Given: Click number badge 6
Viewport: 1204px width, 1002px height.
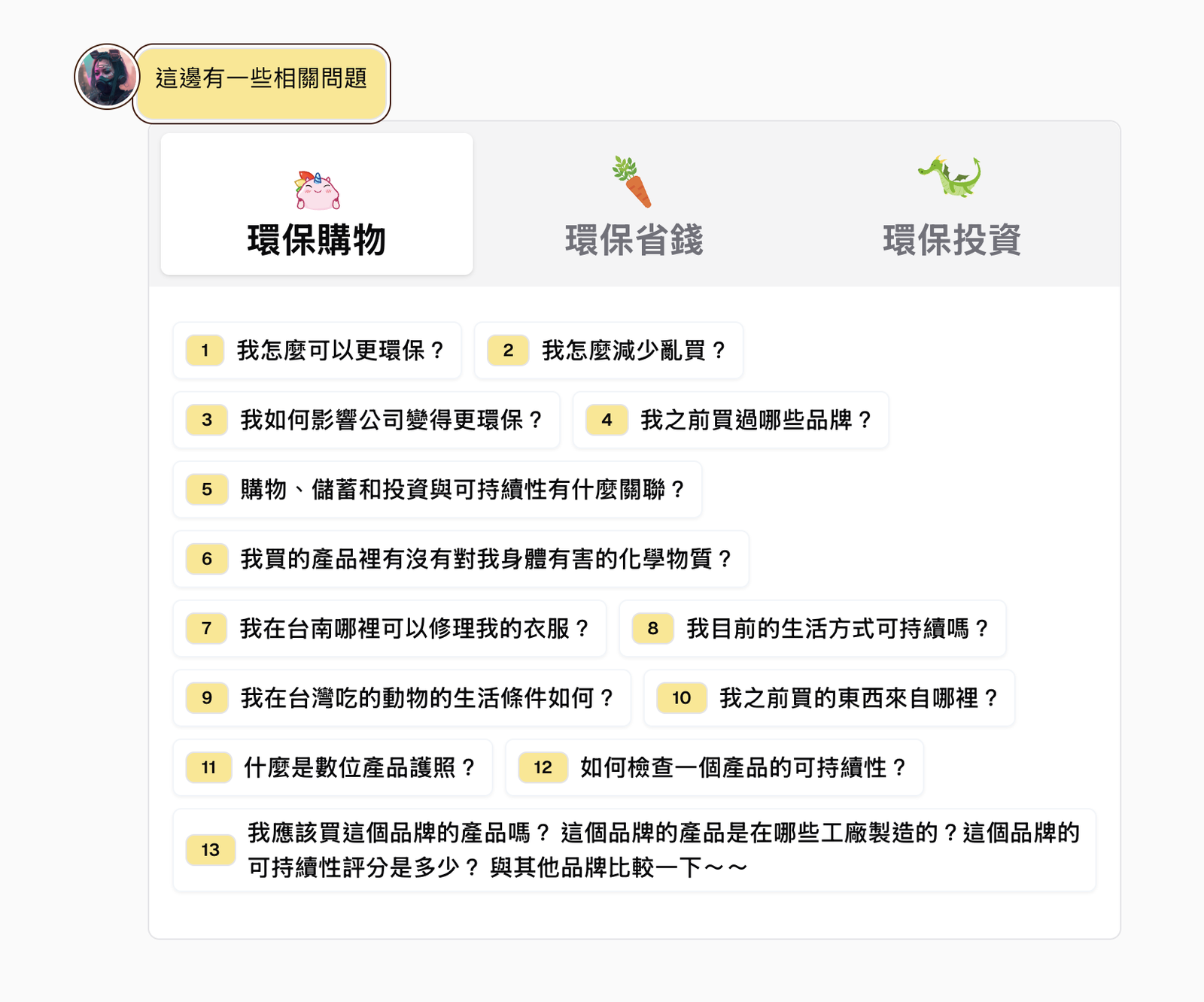Looking at the screenshot, I should tap(207, 559).
